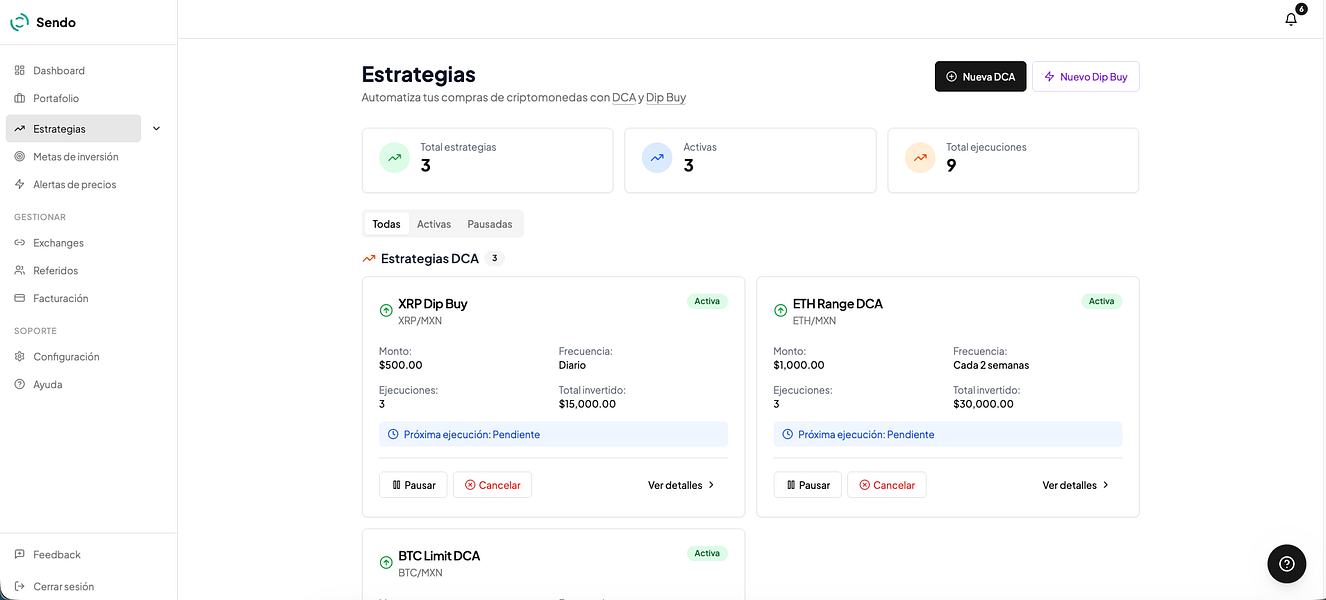Open Facturación settings
This screenshot has width=1326, height=600.
[61, 298]
